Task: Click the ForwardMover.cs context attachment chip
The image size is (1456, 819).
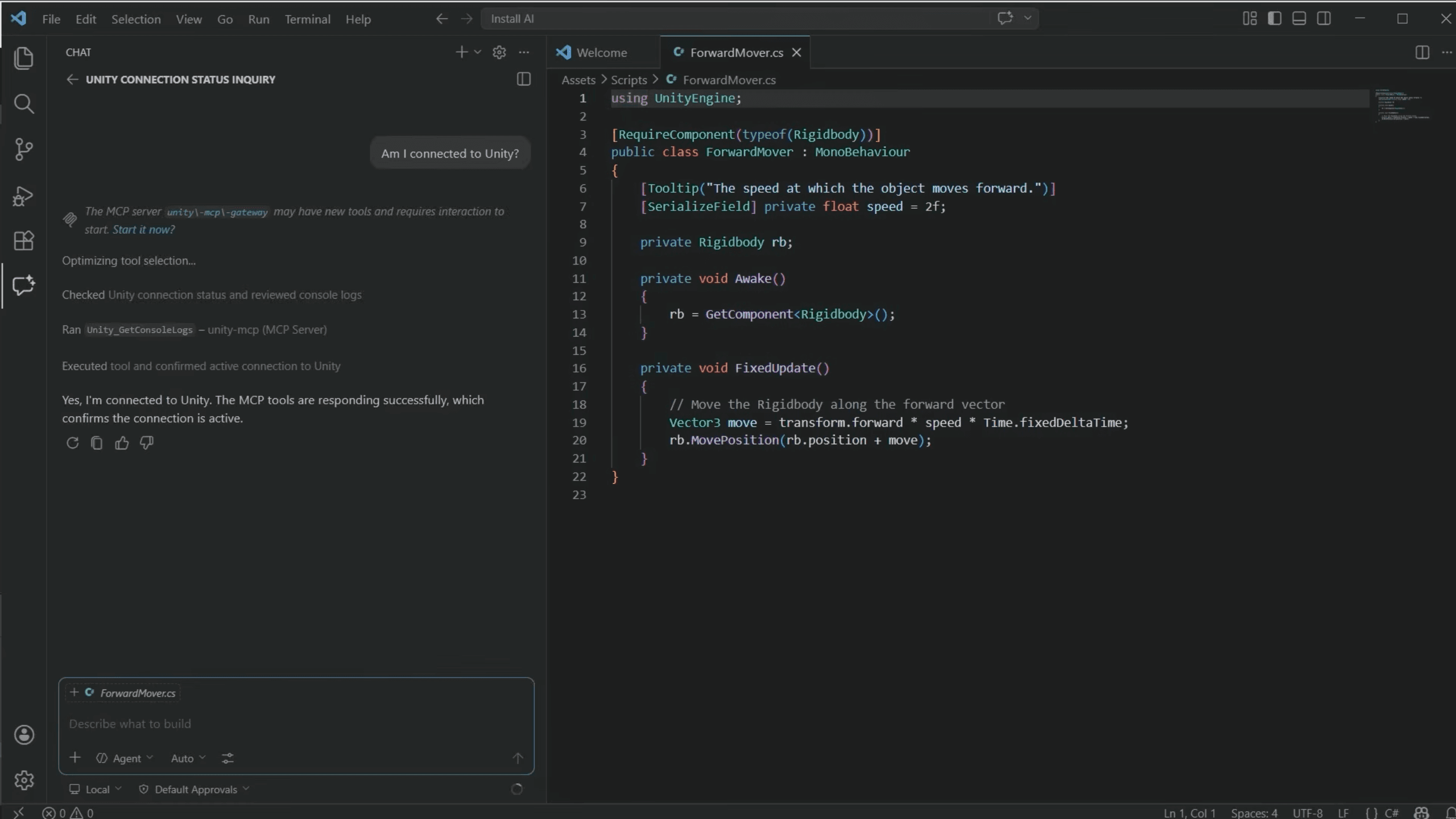Action: point(123,693)
